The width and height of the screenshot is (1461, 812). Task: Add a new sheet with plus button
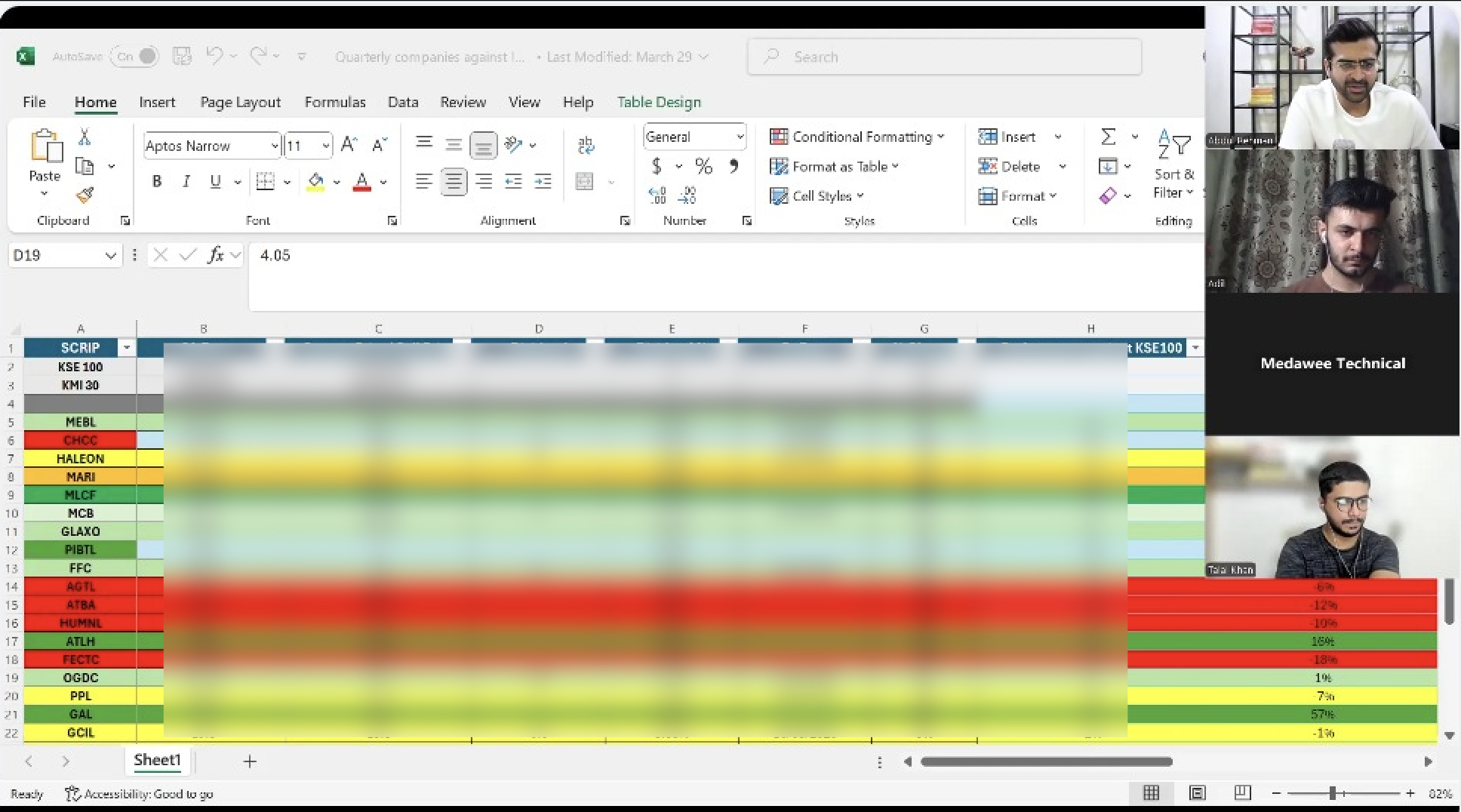pos(250,761)
